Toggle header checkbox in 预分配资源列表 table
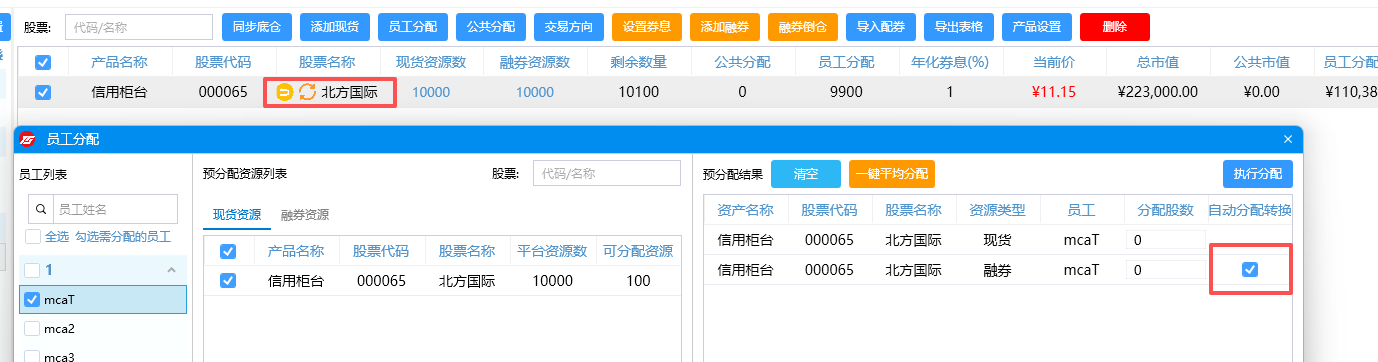Screen dimensions: 1378x362 pyautogui.click(x=228, y=251)
